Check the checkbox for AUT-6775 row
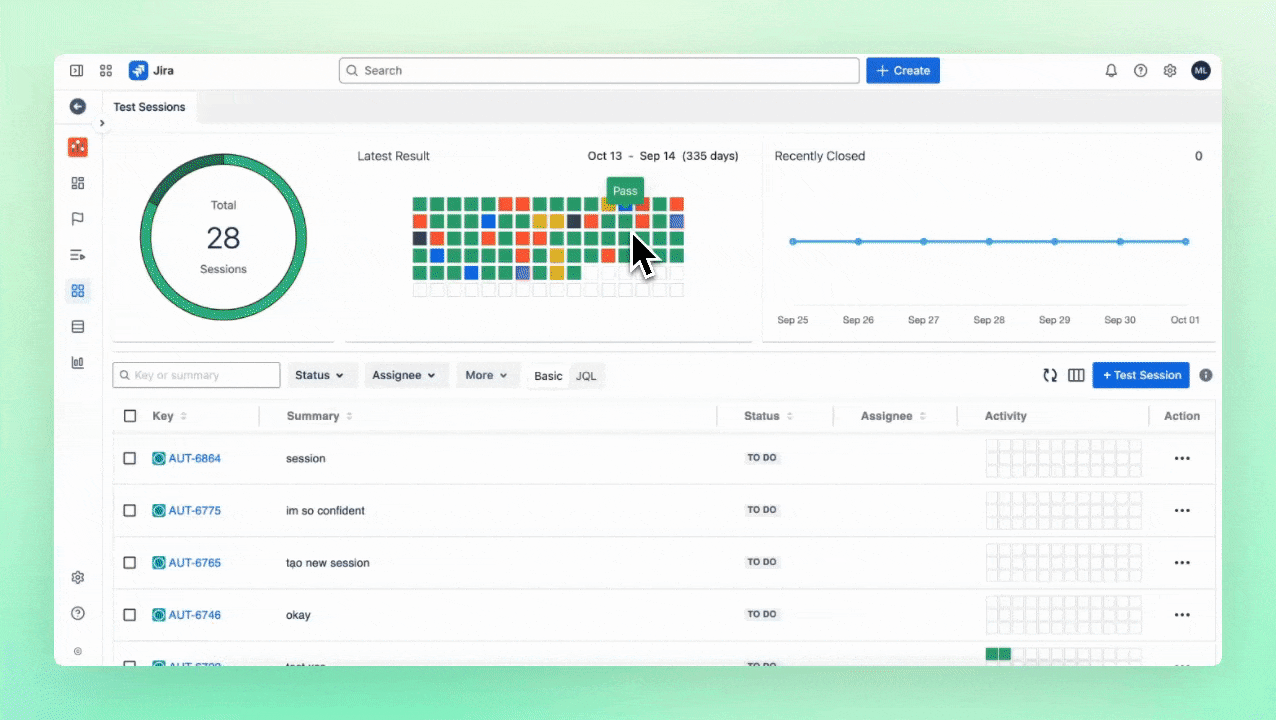Image resolution: width=1276 pixels, height=720 pixels. (129, 510)
